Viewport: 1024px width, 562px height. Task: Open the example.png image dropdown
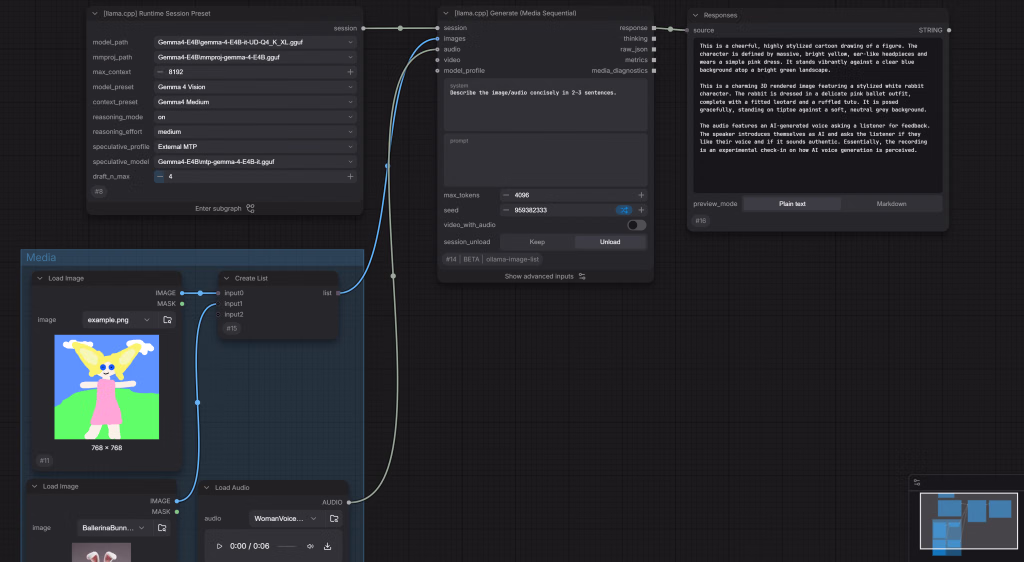[x=119, y=320]
